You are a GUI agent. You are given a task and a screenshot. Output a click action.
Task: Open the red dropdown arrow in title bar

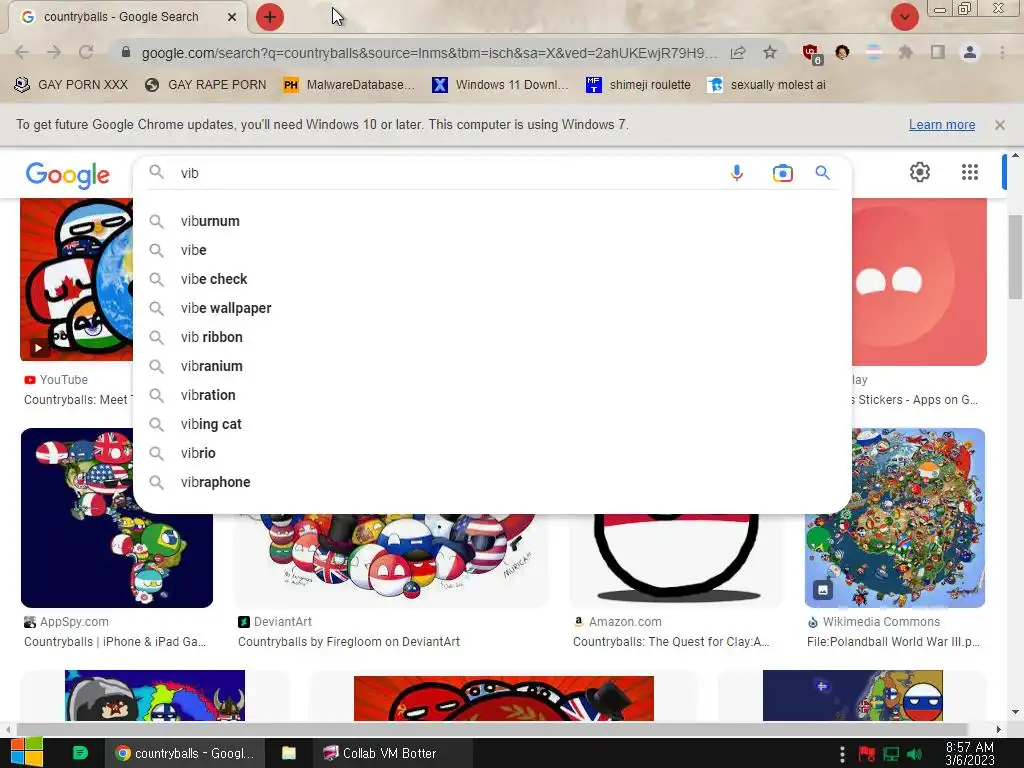904,17
